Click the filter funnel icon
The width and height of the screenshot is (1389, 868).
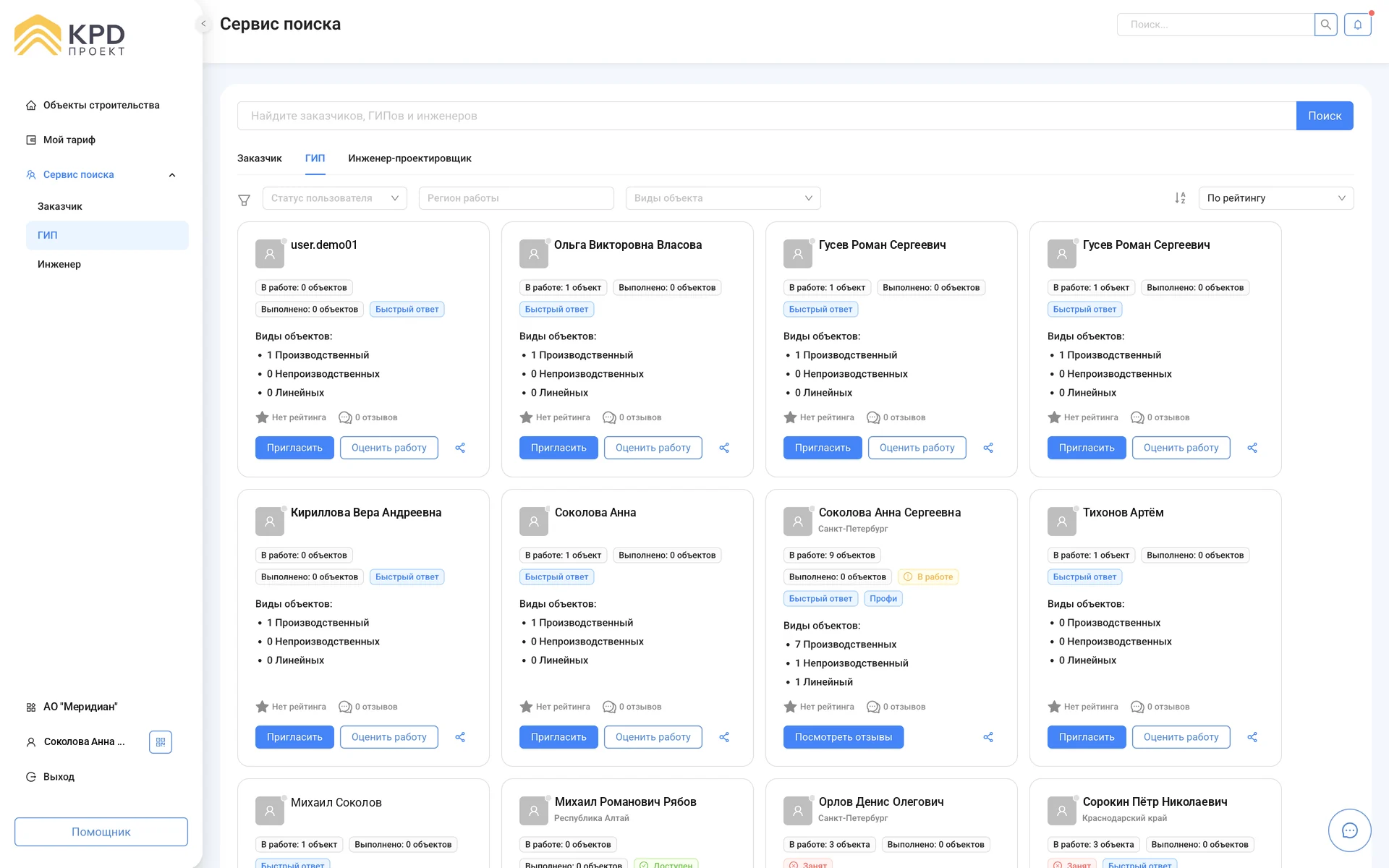click(x=245, y=199)
